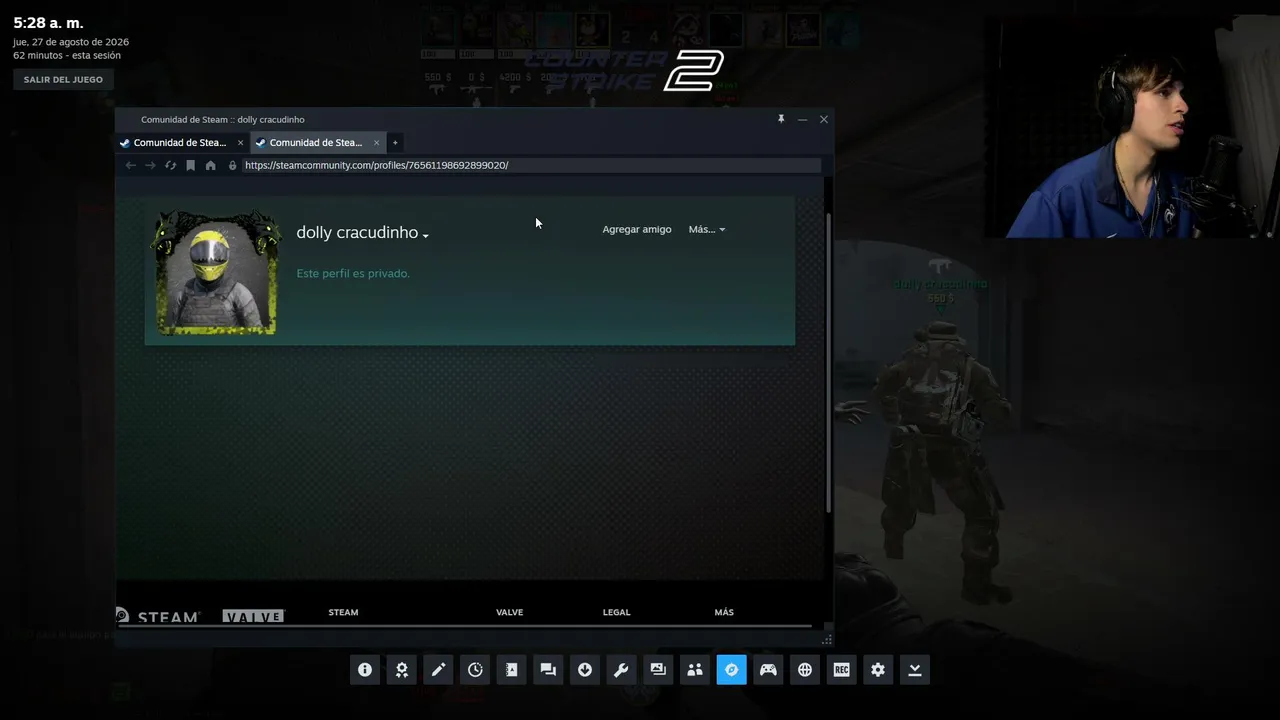The height and width of the screenshot is (720, 1280).
Task: Click the globe icon in overlay toolbar
Action: pos(805,670)
